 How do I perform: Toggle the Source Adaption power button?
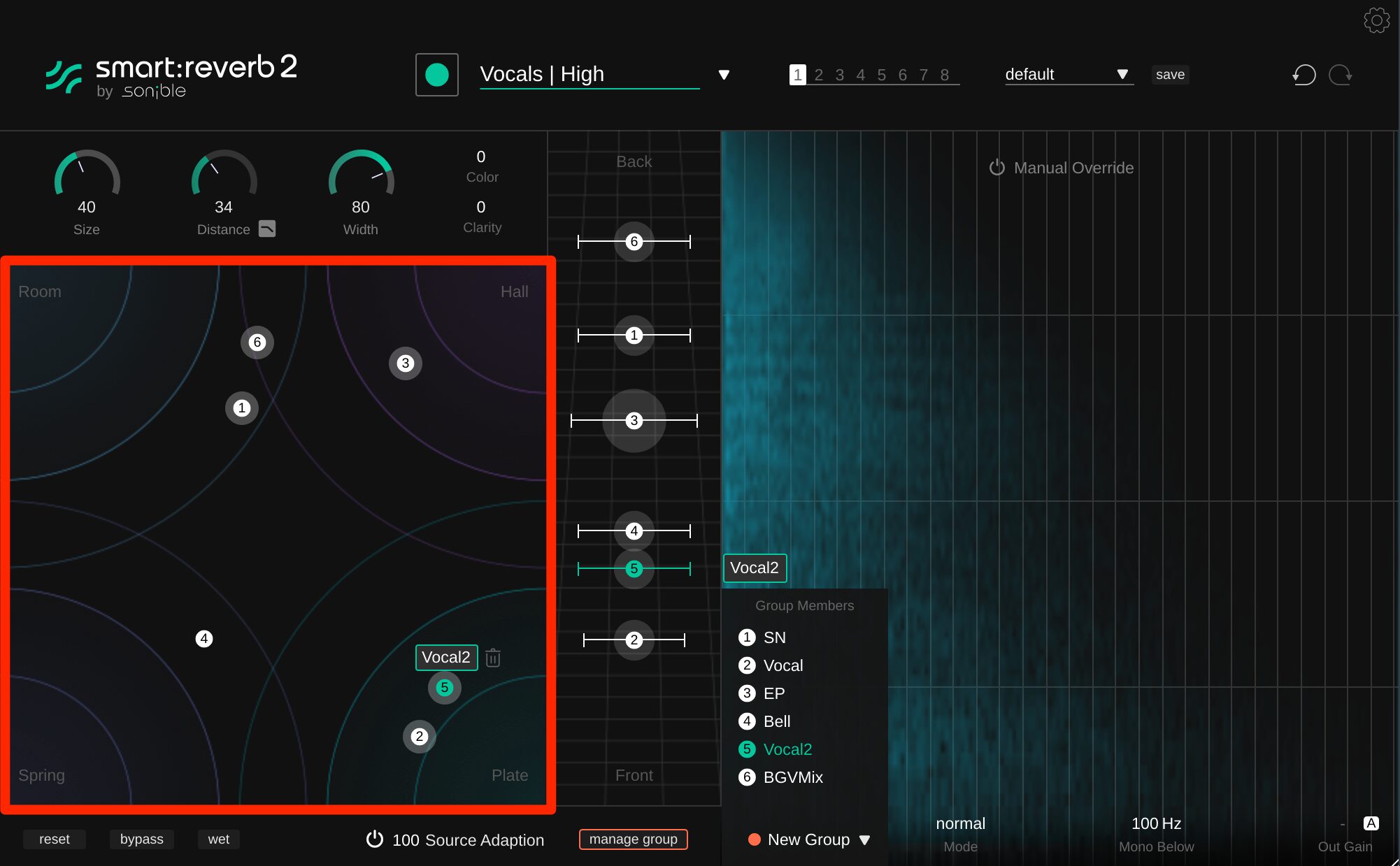(375, 839)
